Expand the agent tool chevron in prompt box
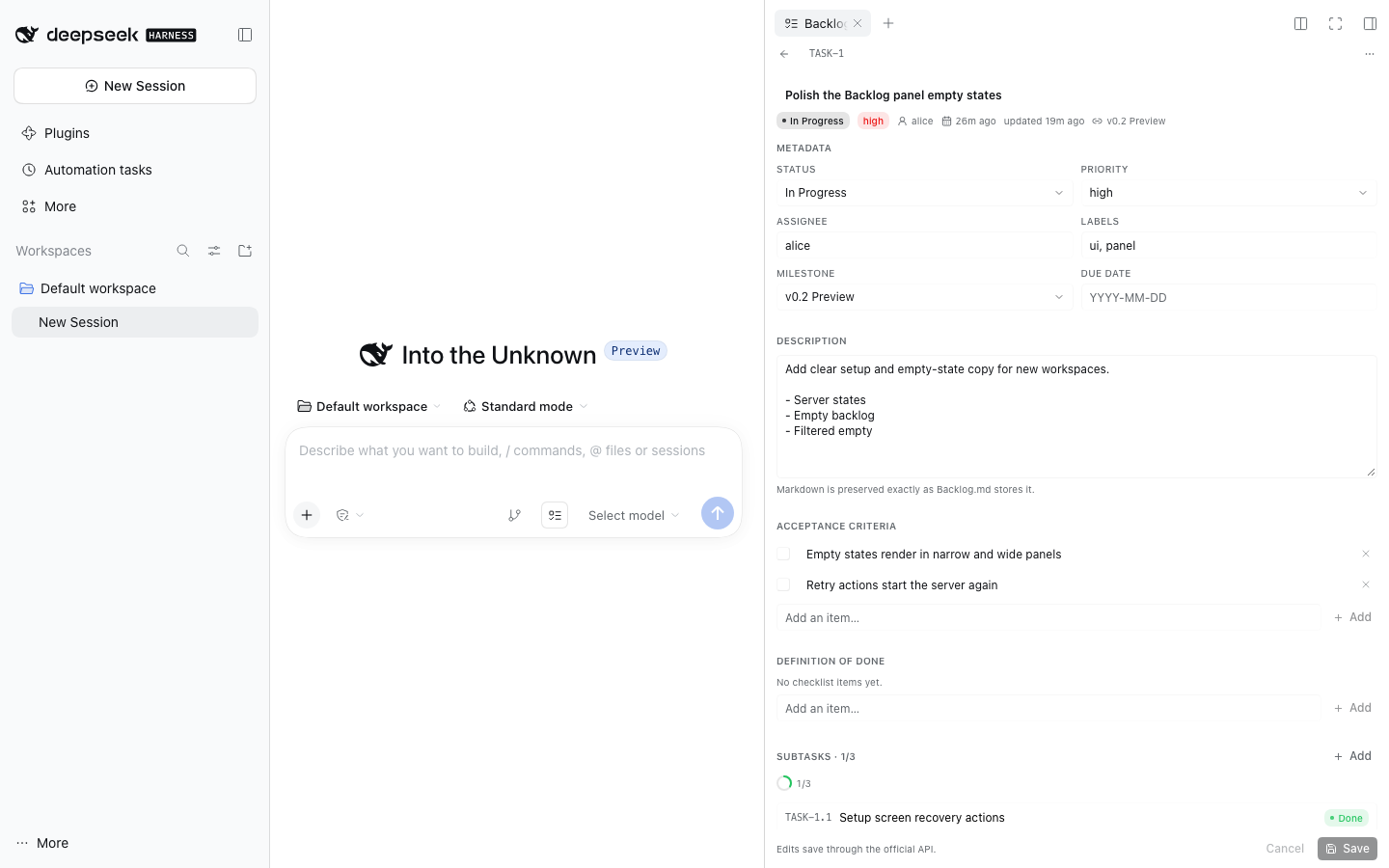Viewport: 1389px width, 868px height. pyautogui.click(x=350, y=515)
